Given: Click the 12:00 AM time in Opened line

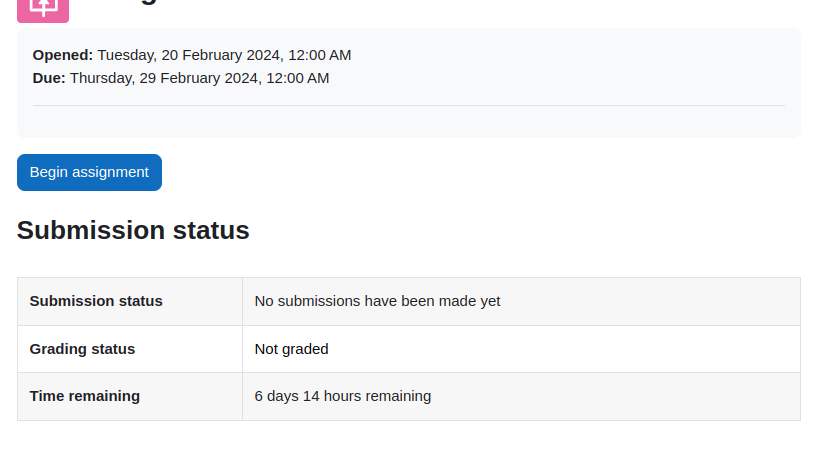Looking at the screenshot, I should 319,55.
